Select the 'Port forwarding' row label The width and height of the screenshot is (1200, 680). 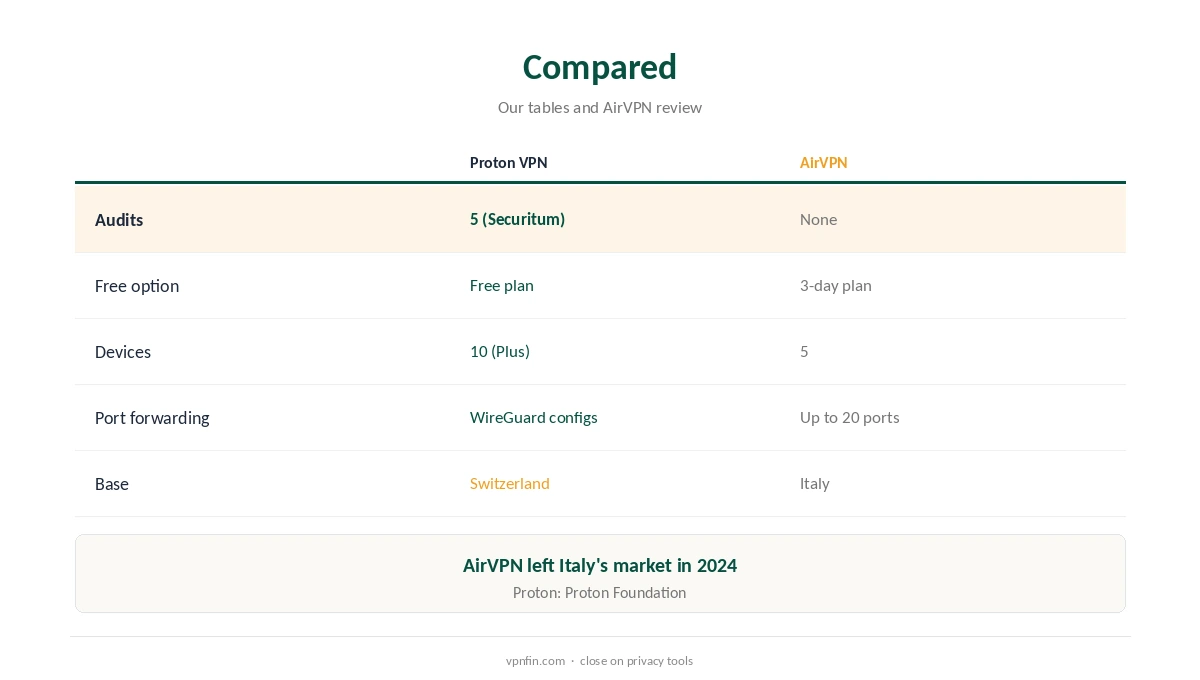(x=152, y=418)
